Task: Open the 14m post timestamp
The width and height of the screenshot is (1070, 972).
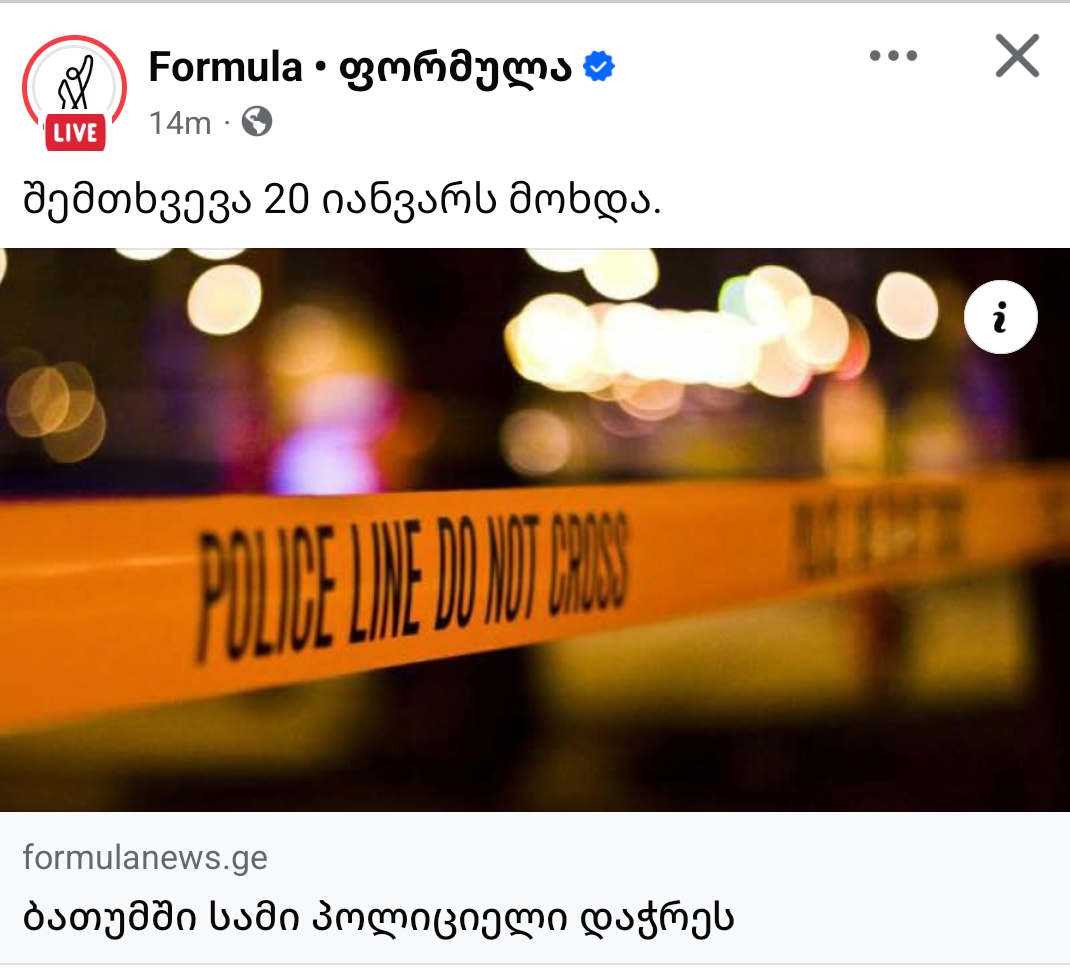Action: [180, 124]
